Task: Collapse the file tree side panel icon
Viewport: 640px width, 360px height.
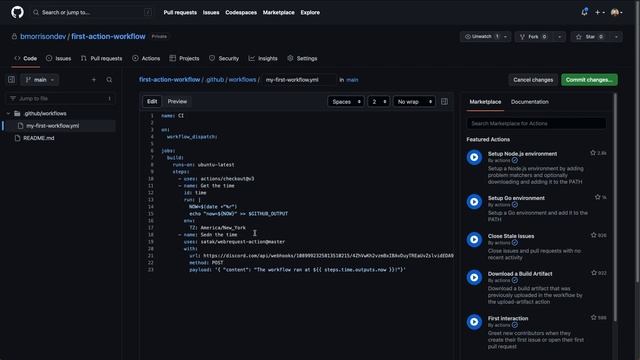Action: (11, 80)
